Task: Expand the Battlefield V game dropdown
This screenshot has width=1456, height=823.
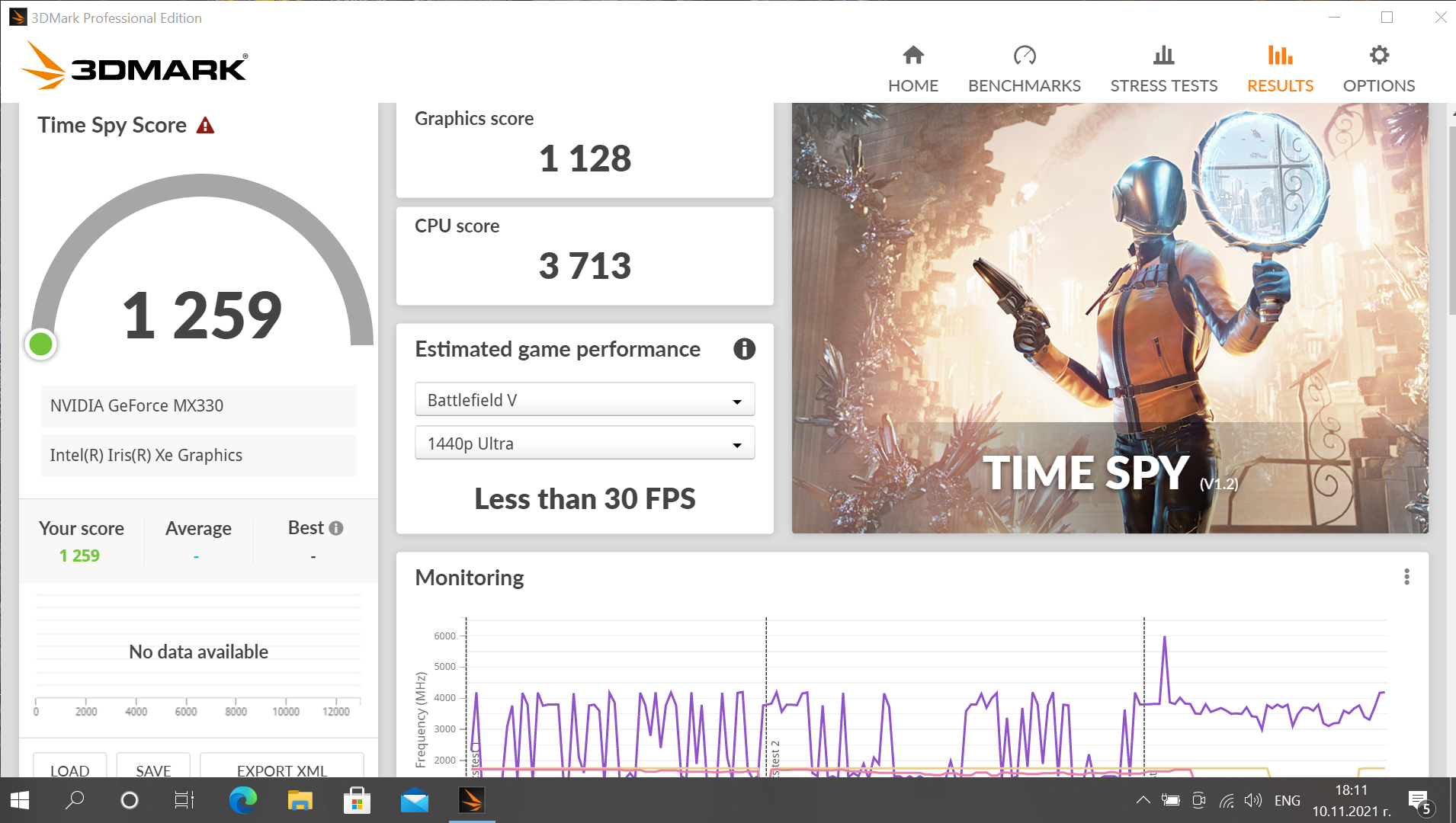Action: pos(585,399)
